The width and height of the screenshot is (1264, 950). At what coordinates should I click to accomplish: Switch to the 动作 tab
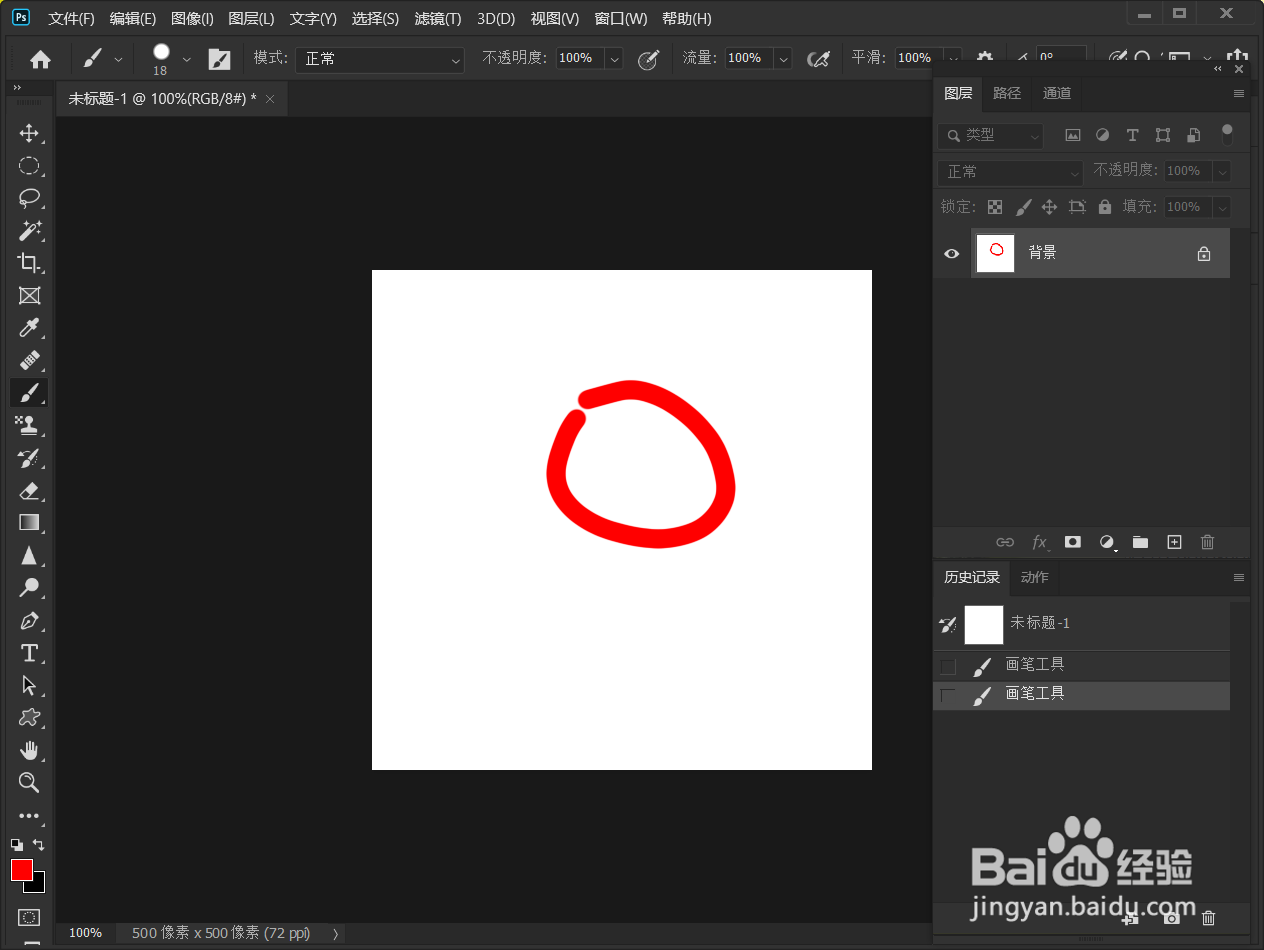[x=1034, y=577]
